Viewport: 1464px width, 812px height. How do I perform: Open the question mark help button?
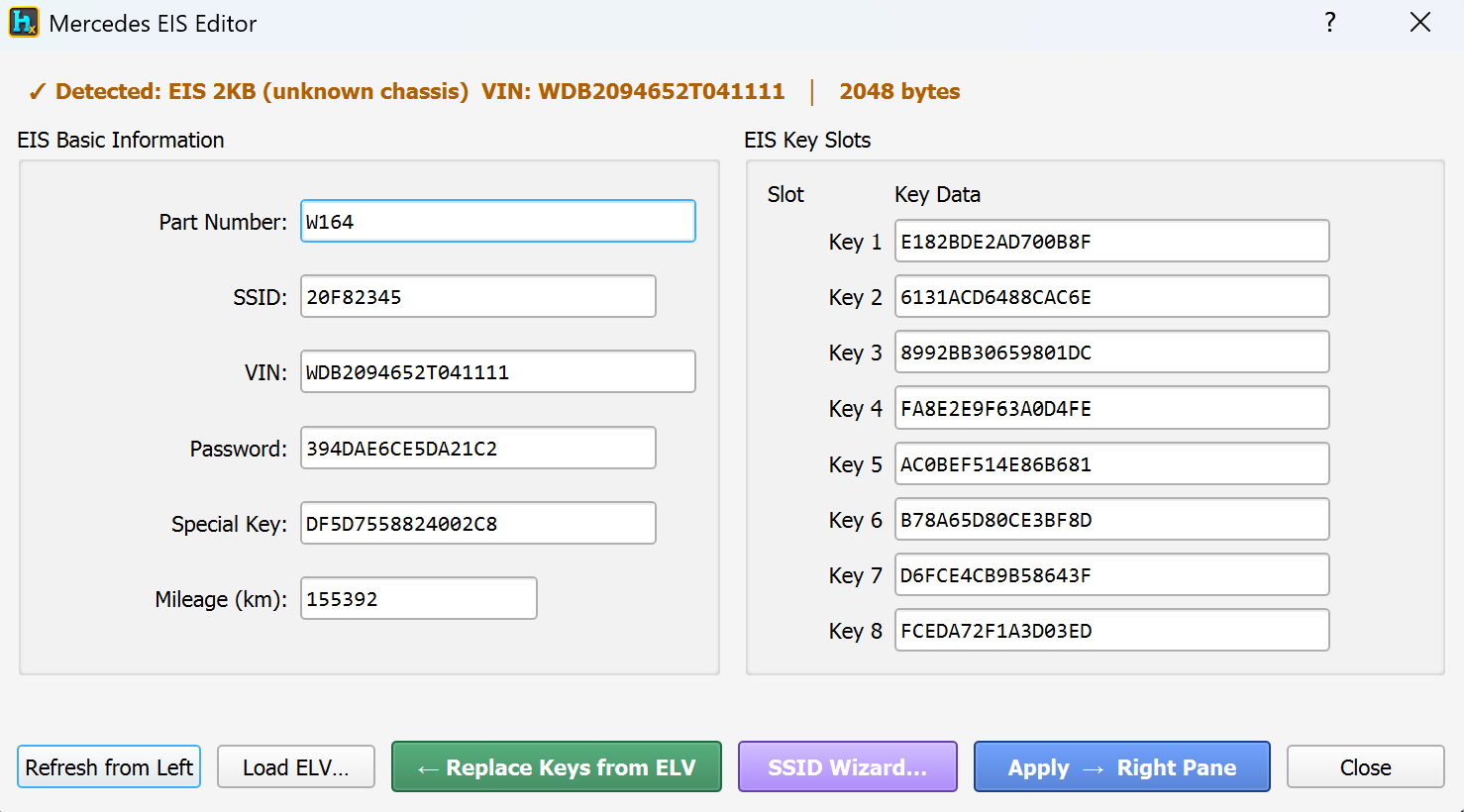1330,22
